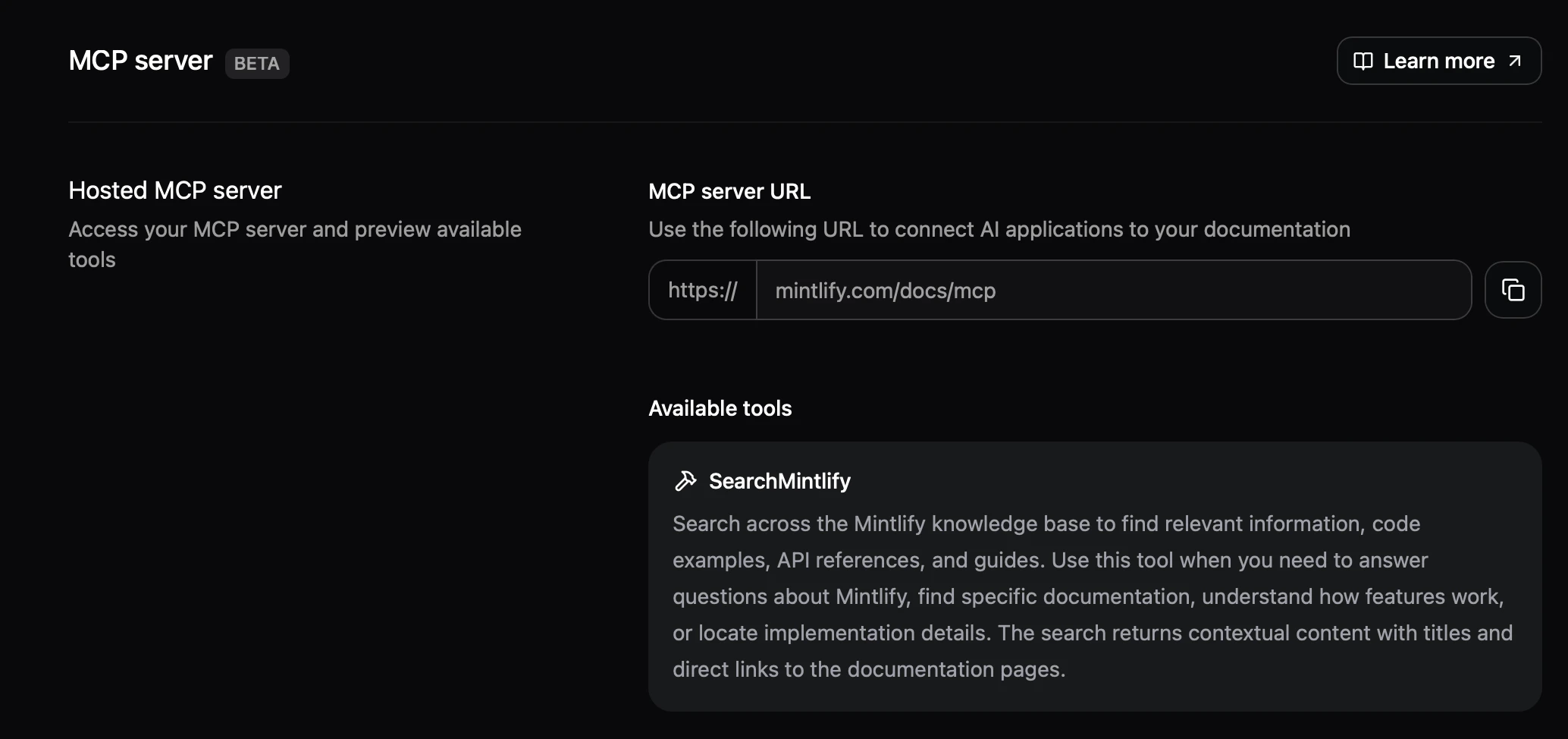The image size is (1568, 739).
Task: Click the copy icon beside the server URL
Action: coord(1513,290)
